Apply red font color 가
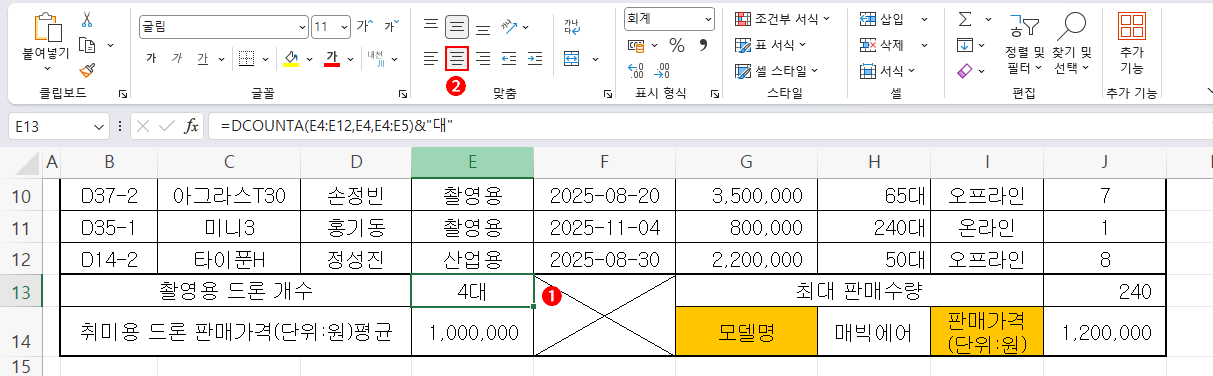This screenshot has height=376, width=1213. click(333, 58)
